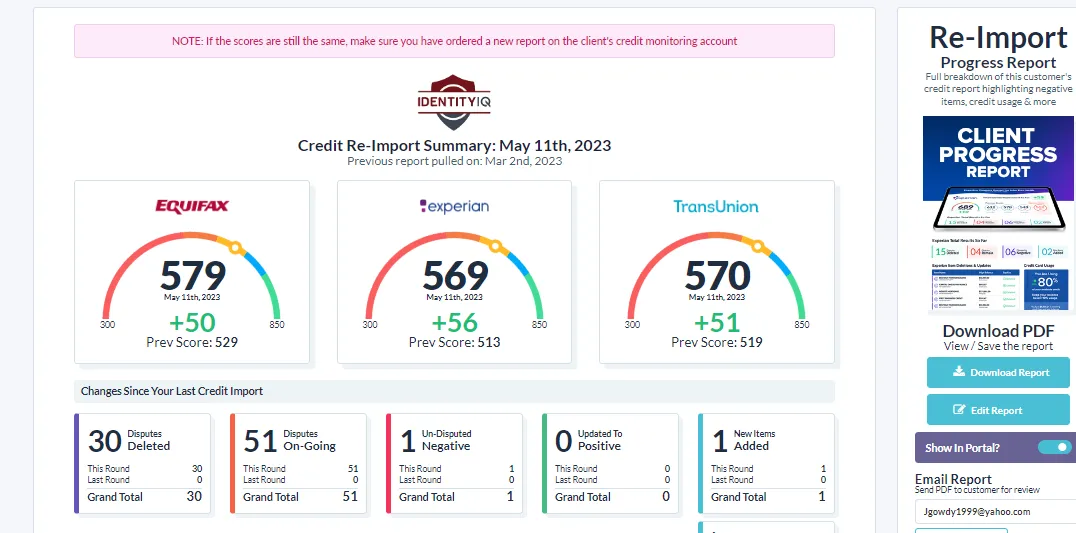This screenshot has height=533, width=1076.
Task: Click the Download PDF heading
Action: coord(998,331)
